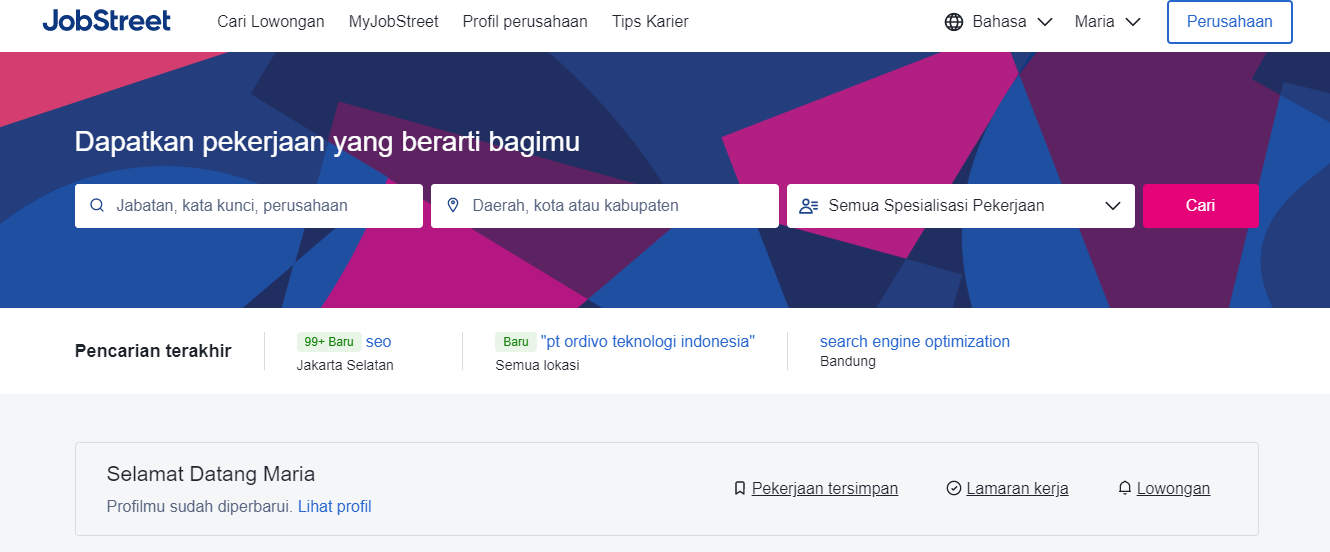Image resolution: width=1330 pixels, height=552 pixels.
Task: Click the 'Baru' badge beside pt ordivo
Action: [516, 342]
